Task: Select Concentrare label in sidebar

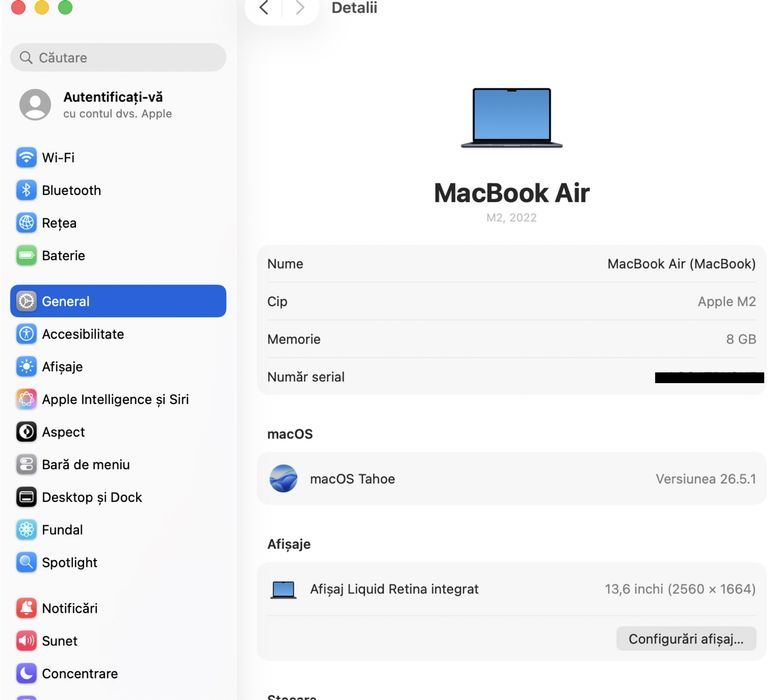Action: (x=80, y=674)
